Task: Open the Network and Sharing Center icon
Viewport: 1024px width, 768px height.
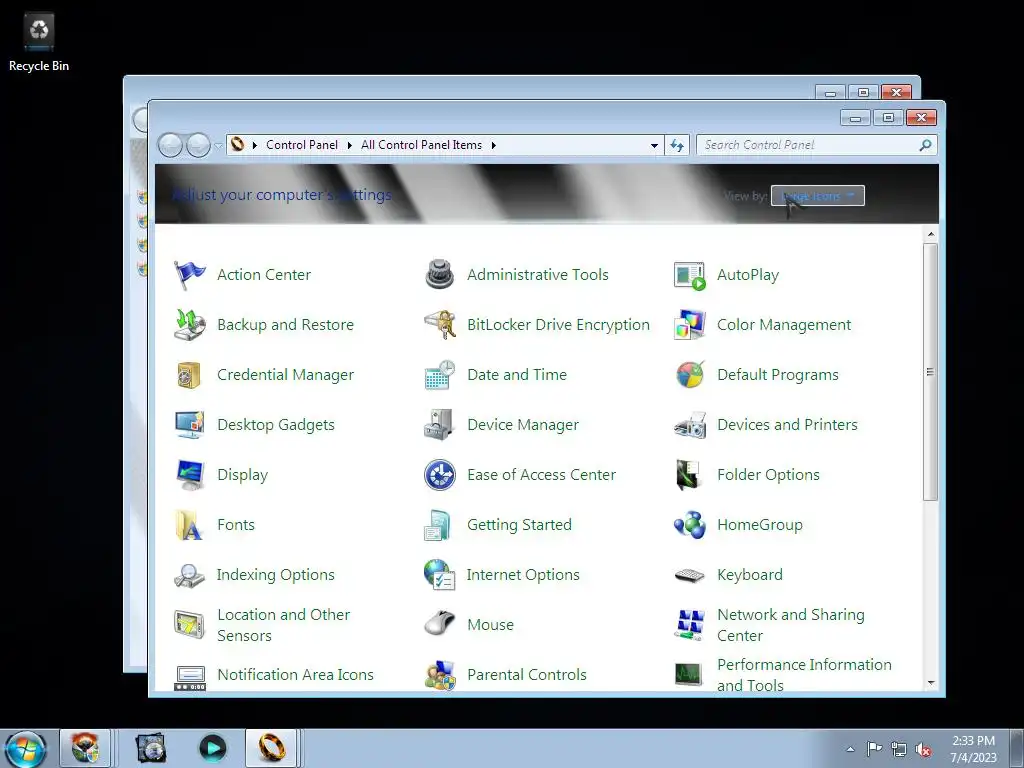Action: click(690, 624)
